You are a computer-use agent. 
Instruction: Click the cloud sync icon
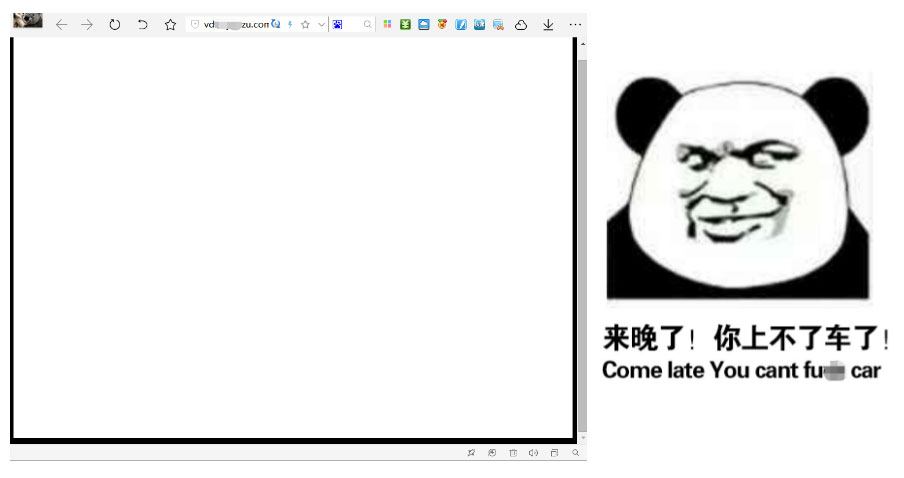(x=521, y=25)
